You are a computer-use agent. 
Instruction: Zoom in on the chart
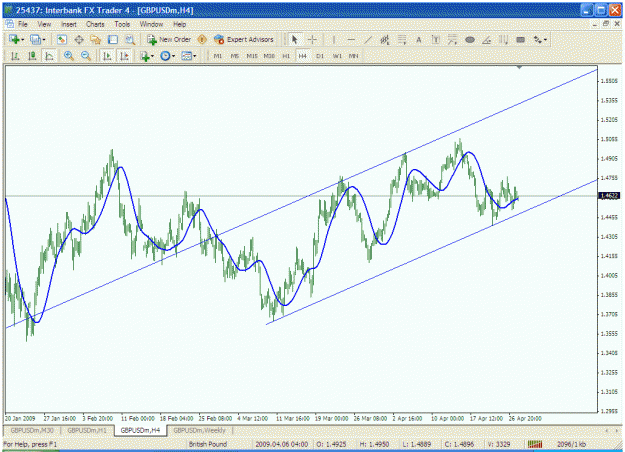click(69, 56)
